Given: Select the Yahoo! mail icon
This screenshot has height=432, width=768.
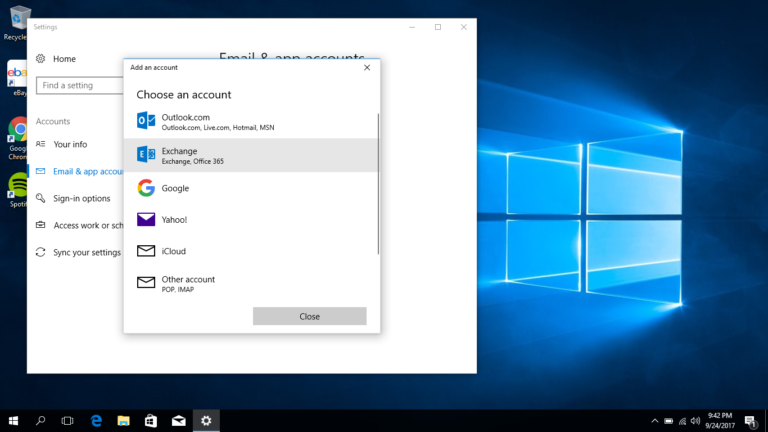Looking at the screenshot, I should 145,219.
